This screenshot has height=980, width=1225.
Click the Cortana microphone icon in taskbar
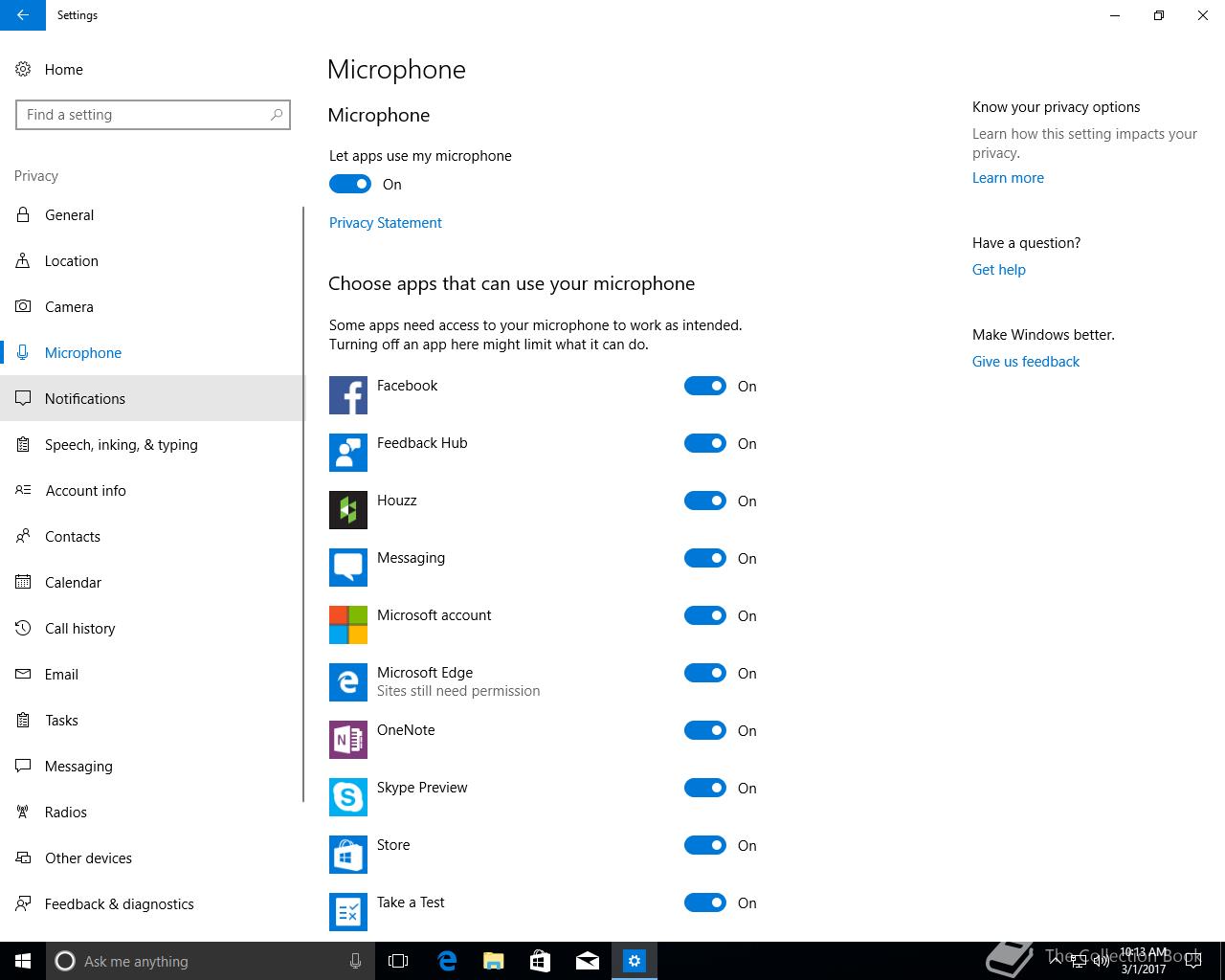click(x=355, y=961)
